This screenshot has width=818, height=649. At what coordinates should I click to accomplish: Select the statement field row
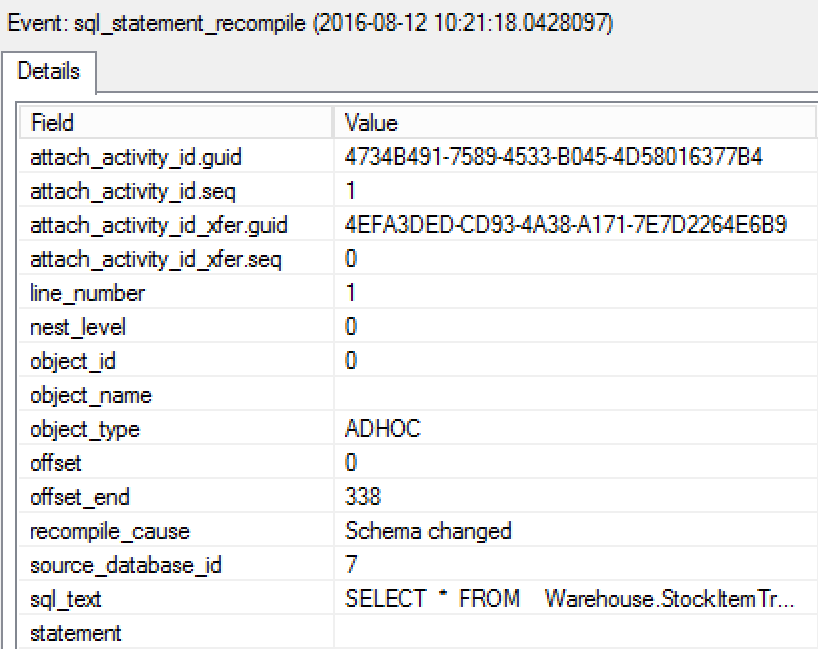tap(76, 633)
